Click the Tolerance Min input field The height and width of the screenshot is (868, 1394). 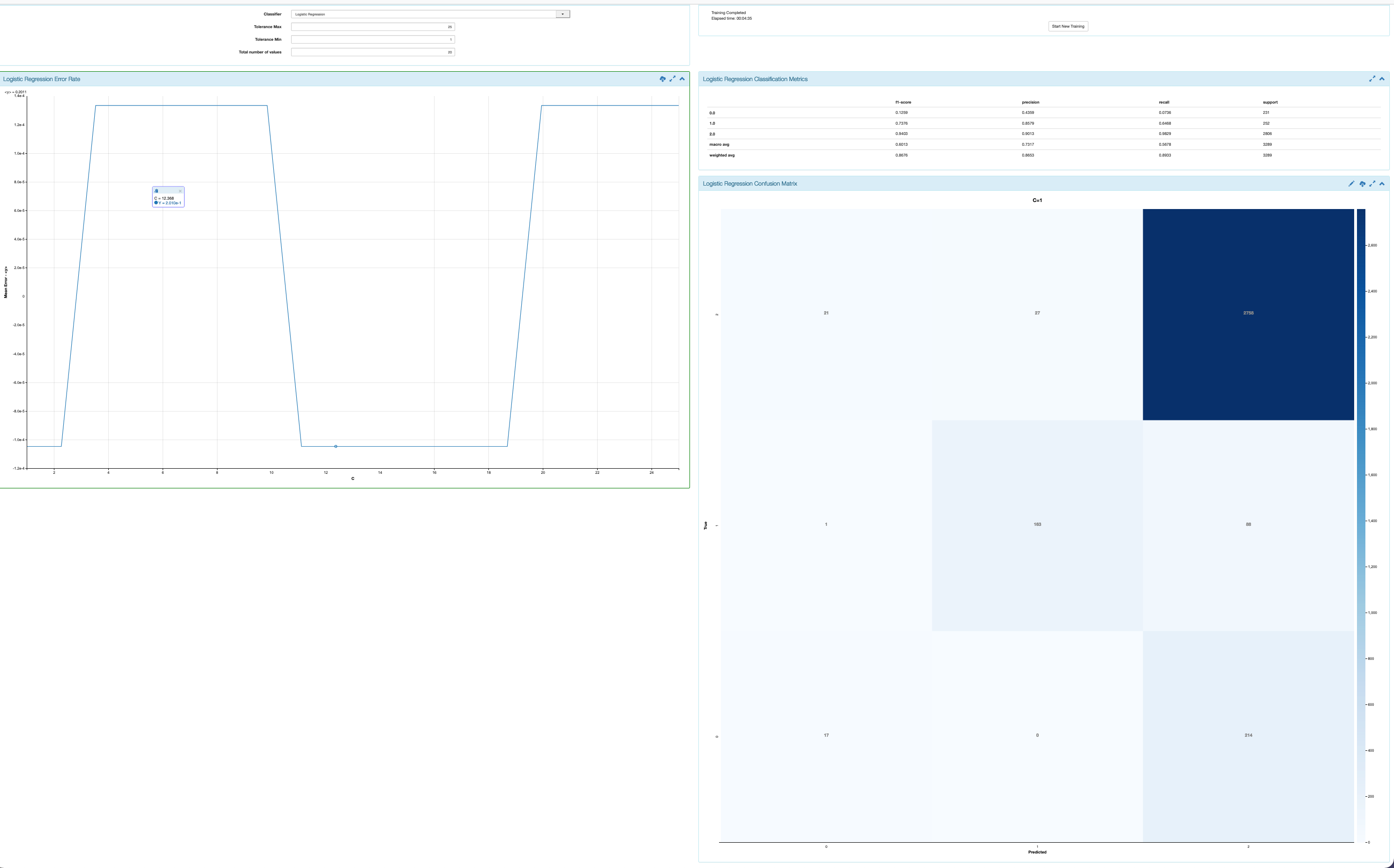[x=373, y=40]
